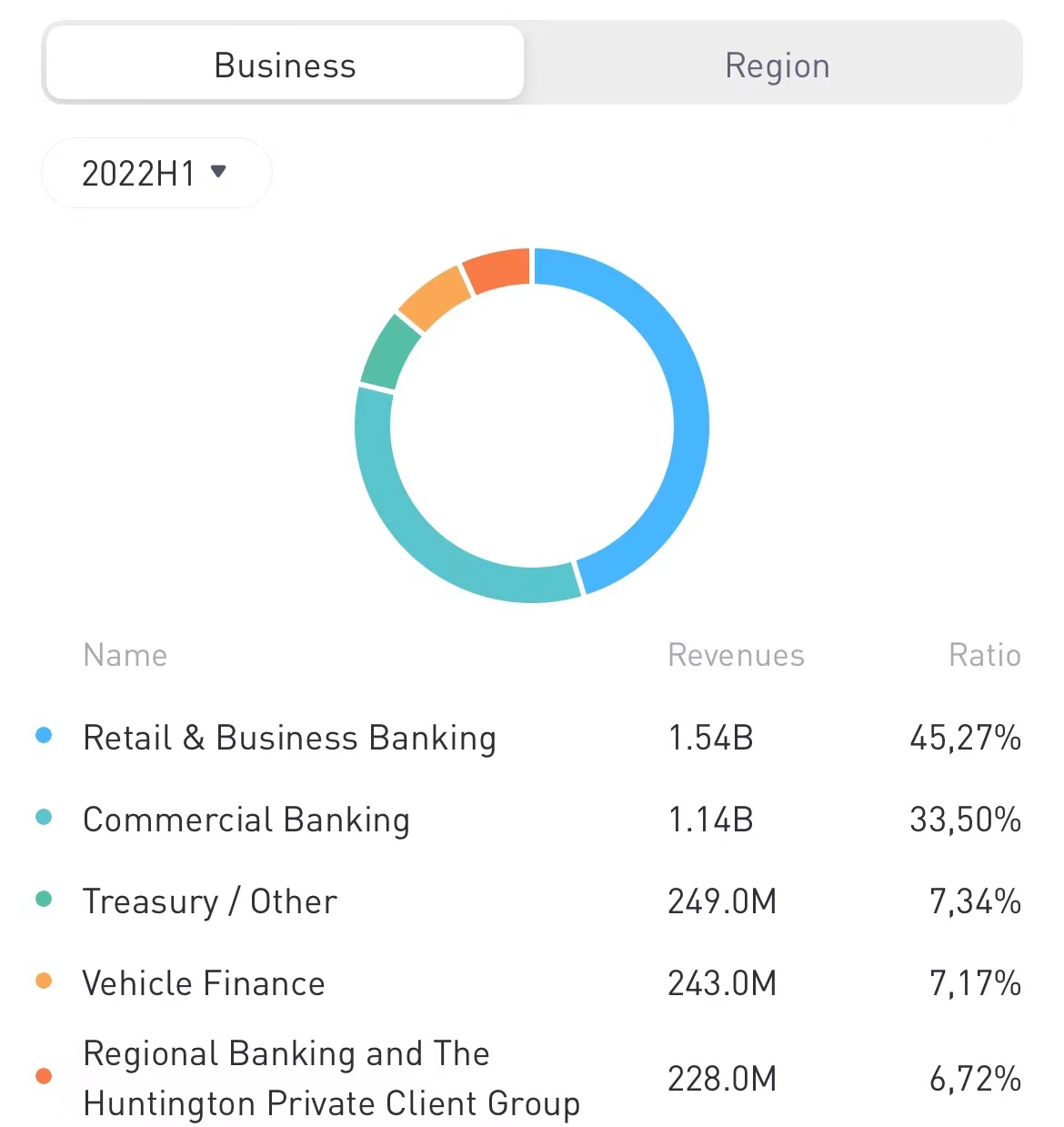Image resolution: width=1064 pixels, height=1127 pixels.
Task: Click the teal dot beside Commercial Banking
Action: pos(44,817)
